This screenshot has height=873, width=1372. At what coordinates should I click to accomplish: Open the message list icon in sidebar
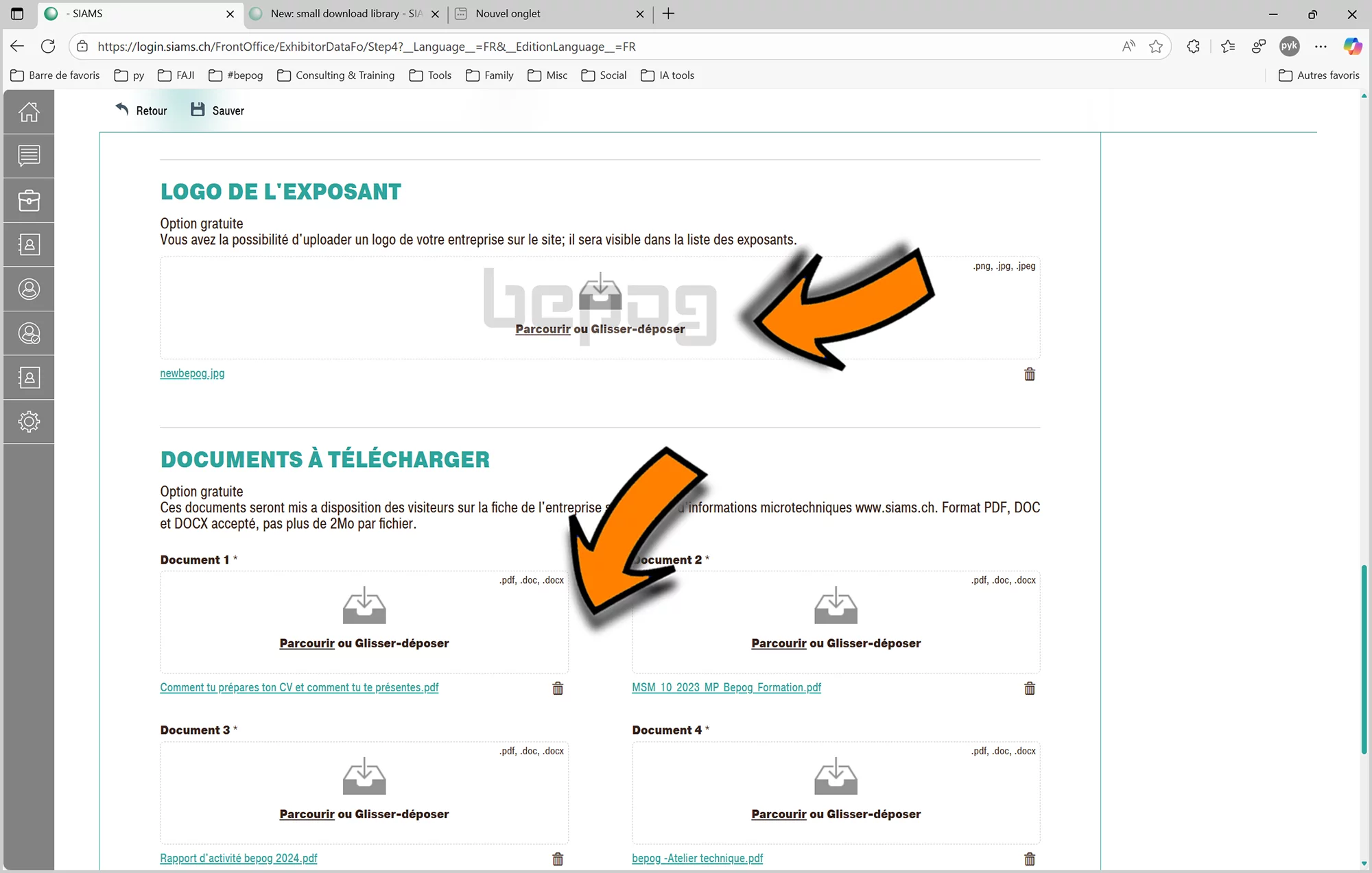[29, 156]
